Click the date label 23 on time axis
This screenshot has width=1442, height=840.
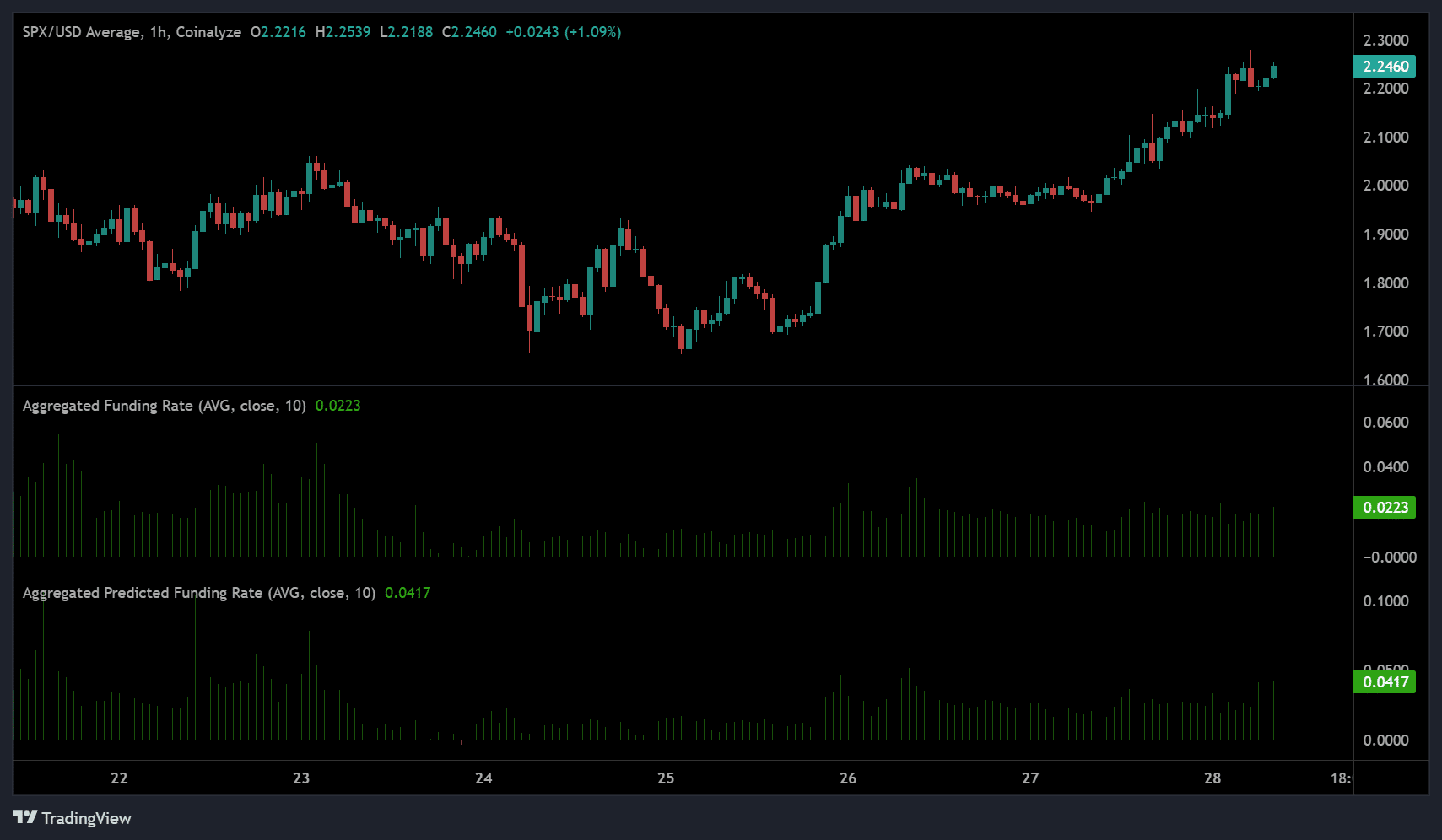(x=301, y=778)
